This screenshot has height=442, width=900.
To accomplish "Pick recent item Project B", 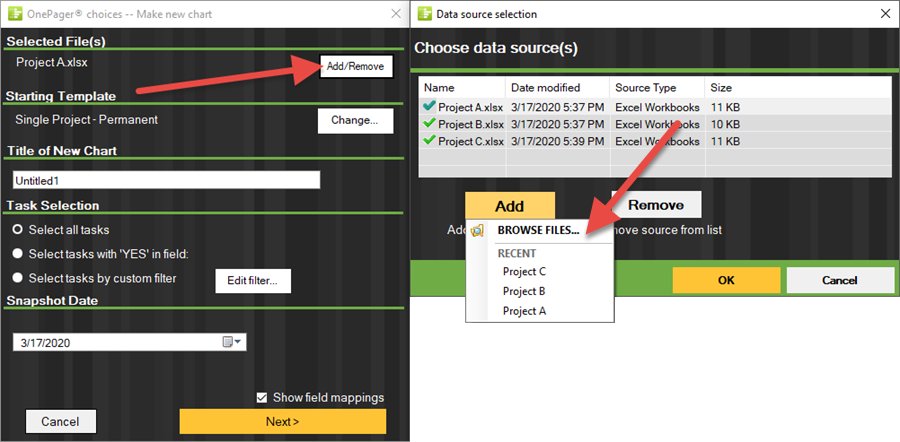I will pos(524,291).
